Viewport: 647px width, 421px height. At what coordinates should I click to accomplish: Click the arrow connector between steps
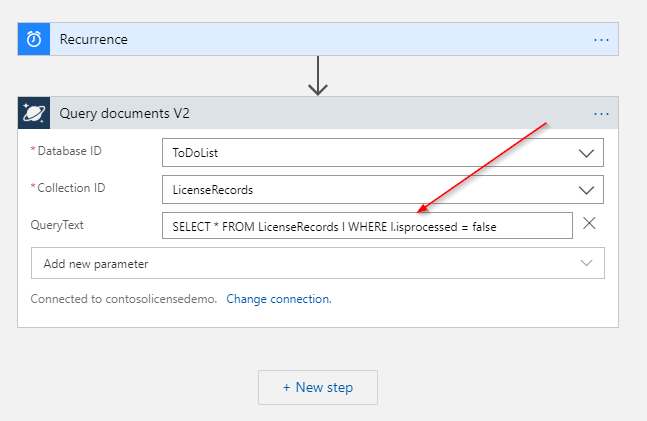click(x=318, y=76)
